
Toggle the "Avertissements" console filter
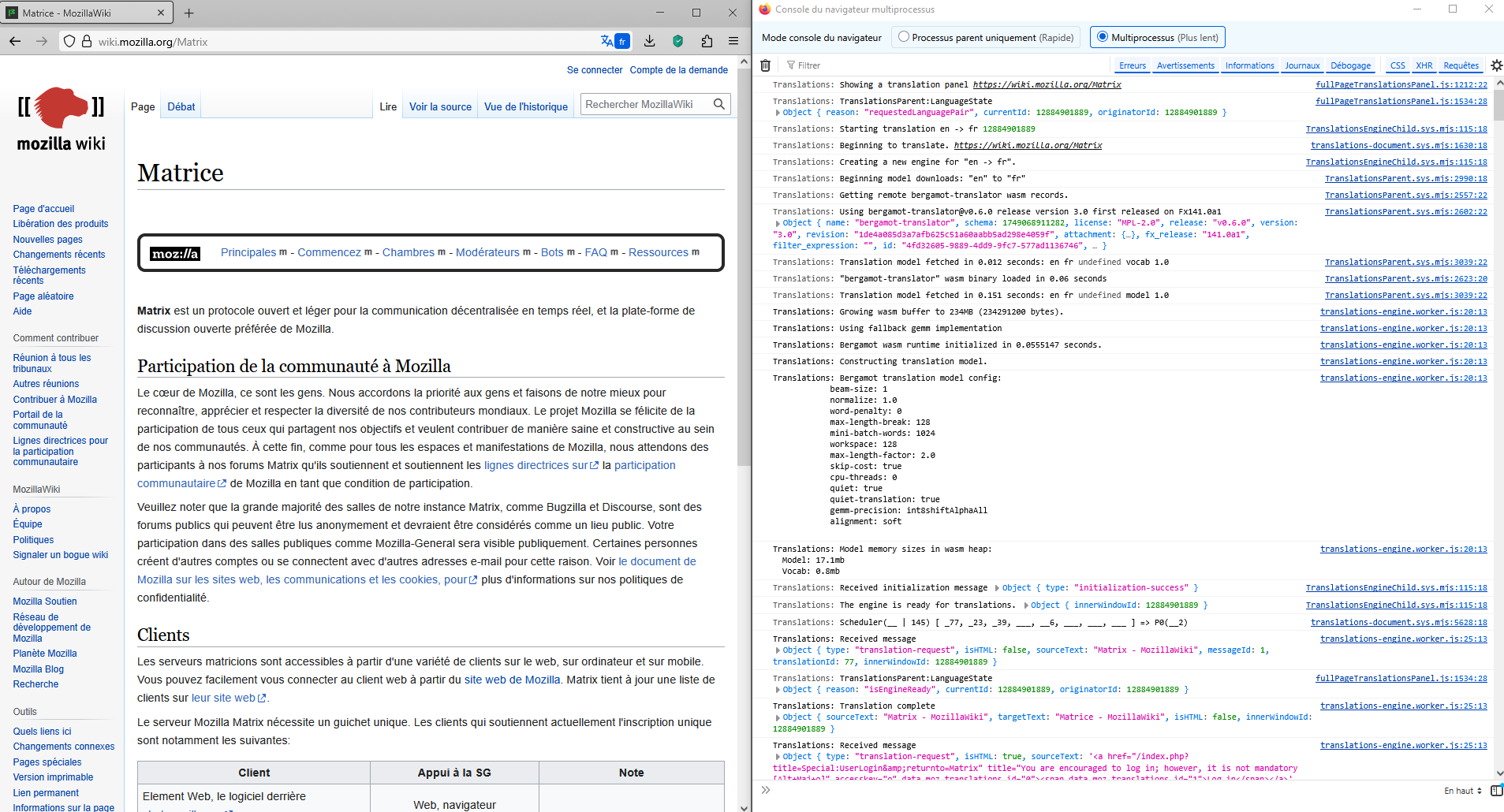tap(1185, 65)
